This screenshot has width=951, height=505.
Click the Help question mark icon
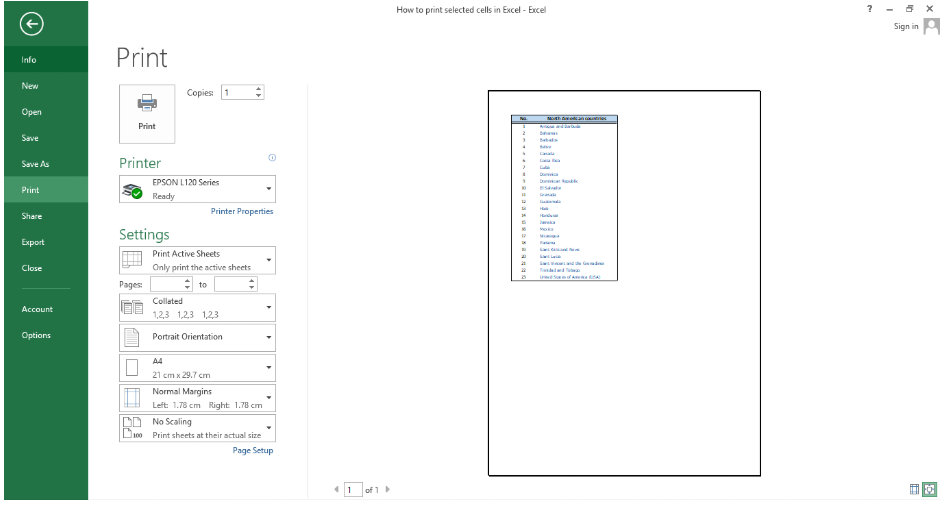point(870,9)
